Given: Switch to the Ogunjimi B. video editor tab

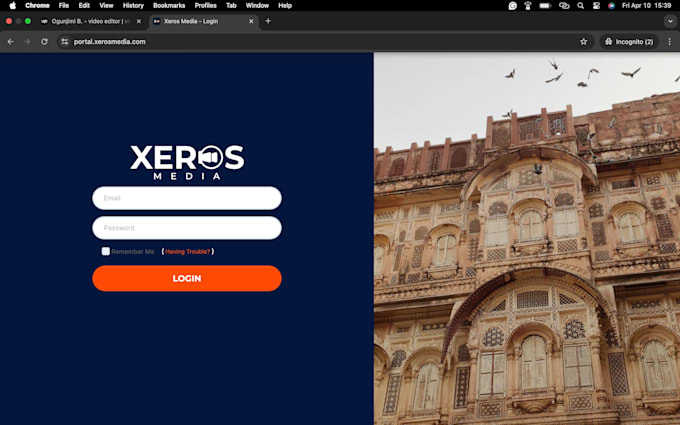Looking at the screenshot, I should click(90, 21).
